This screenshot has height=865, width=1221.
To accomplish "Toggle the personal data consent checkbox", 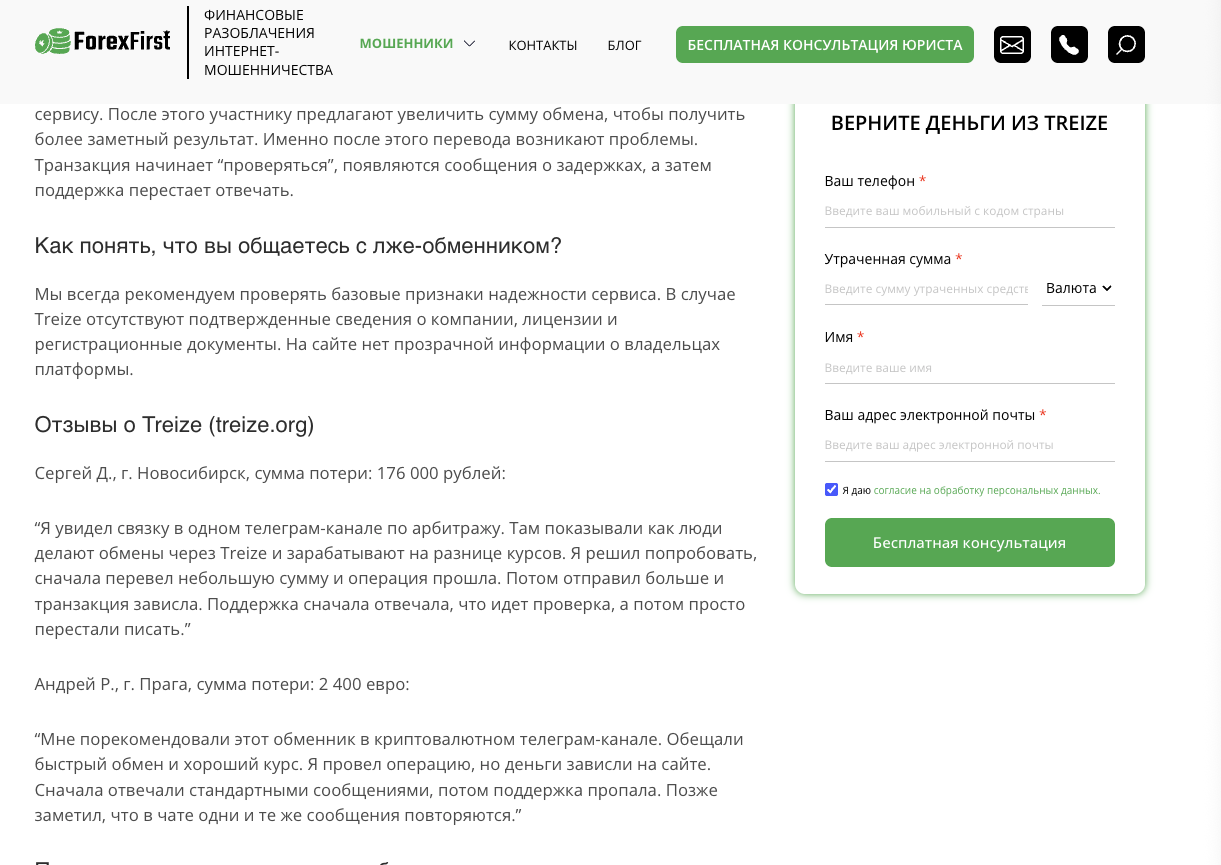I will pyautogui.click(x=831, y=490).
